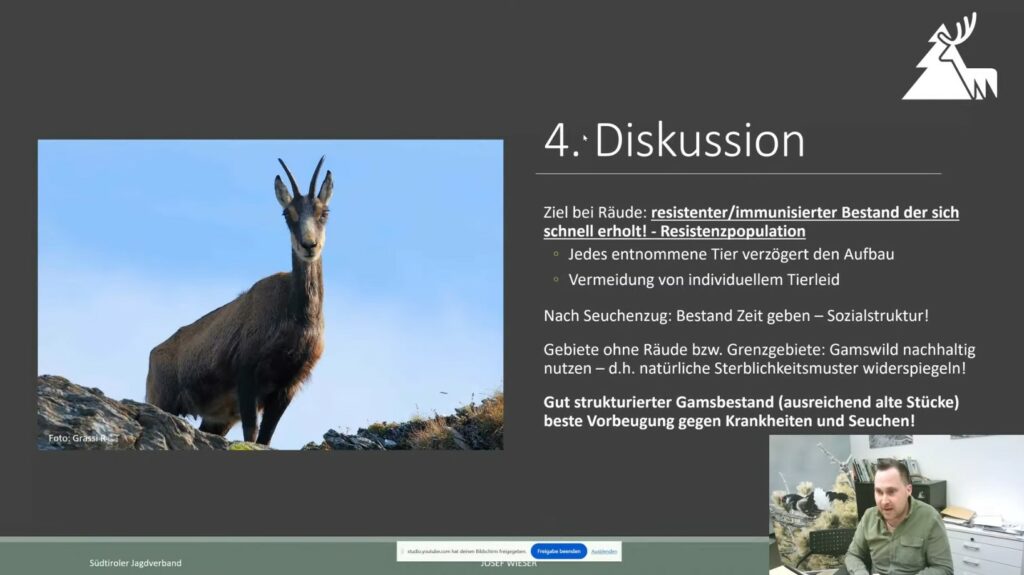1024x575 pixels.
Task: Click the deer and tree logo
Action: (x=950, y=59)
